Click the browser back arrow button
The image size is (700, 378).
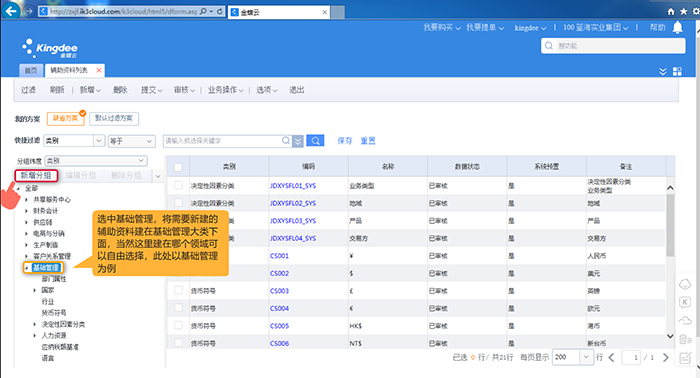tap(11, 11)
